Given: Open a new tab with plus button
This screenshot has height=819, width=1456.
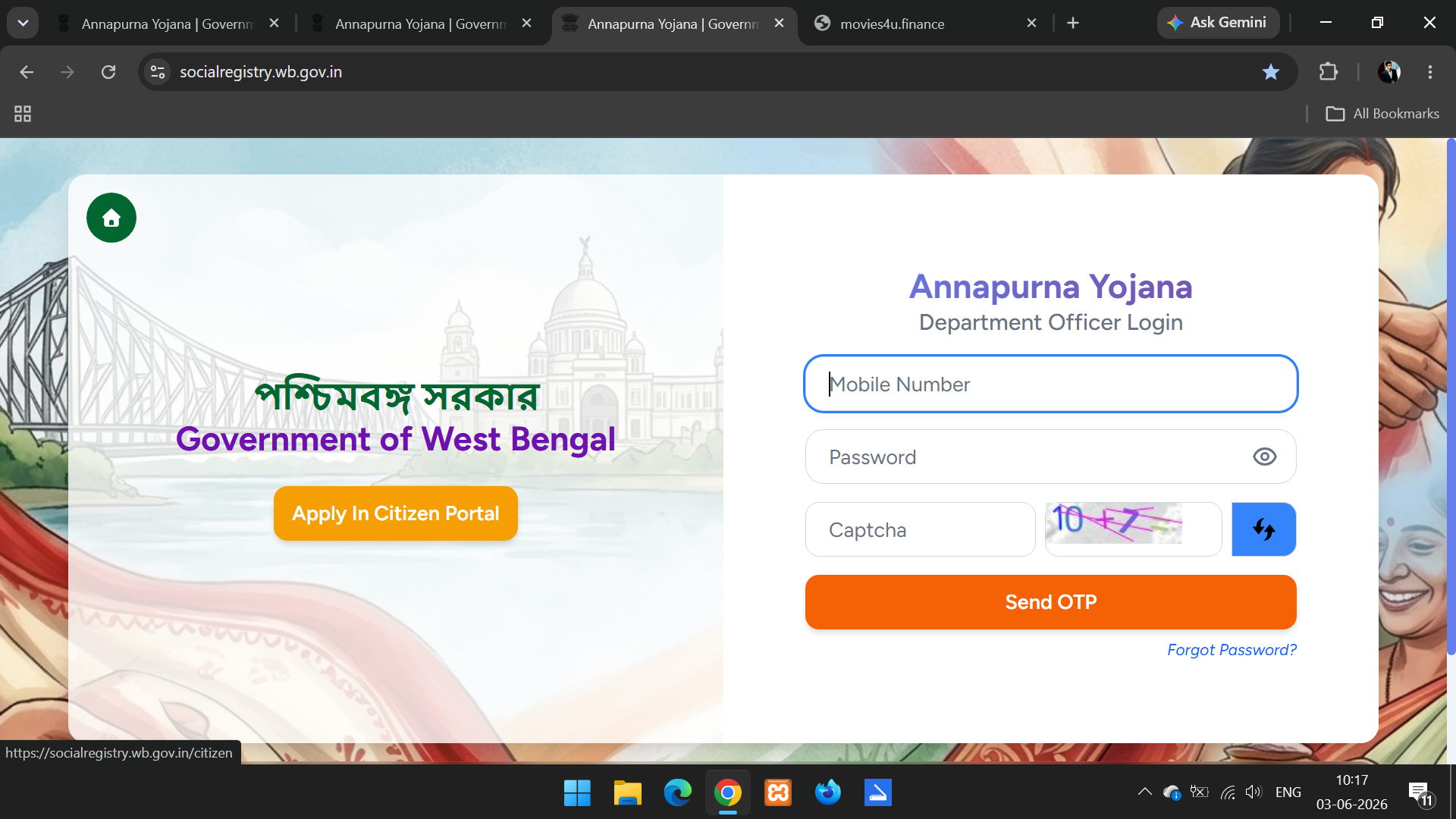Looking at the screenshot, I should click(x=1073, y=24).
